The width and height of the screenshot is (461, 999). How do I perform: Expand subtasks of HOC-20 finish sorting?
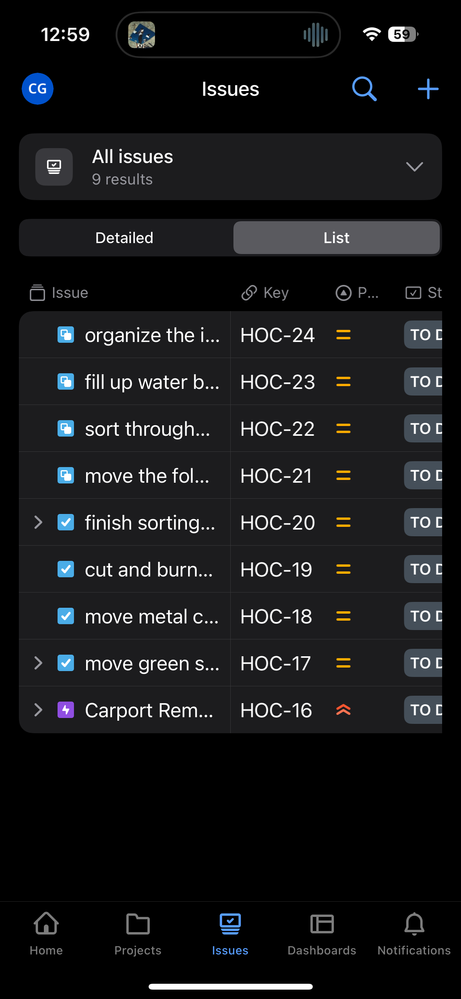(x=38, y=522)
